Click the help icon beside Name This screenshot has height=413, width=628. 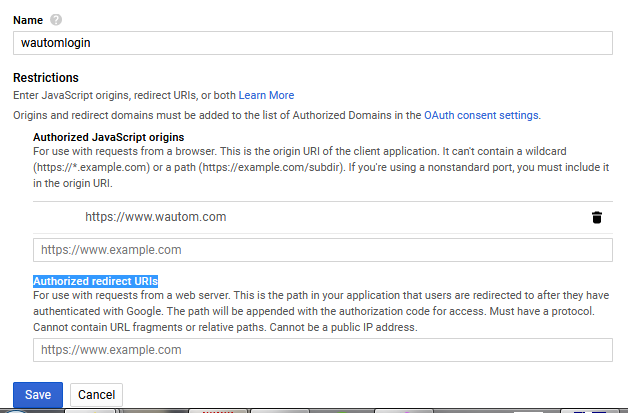coord(56,18)
